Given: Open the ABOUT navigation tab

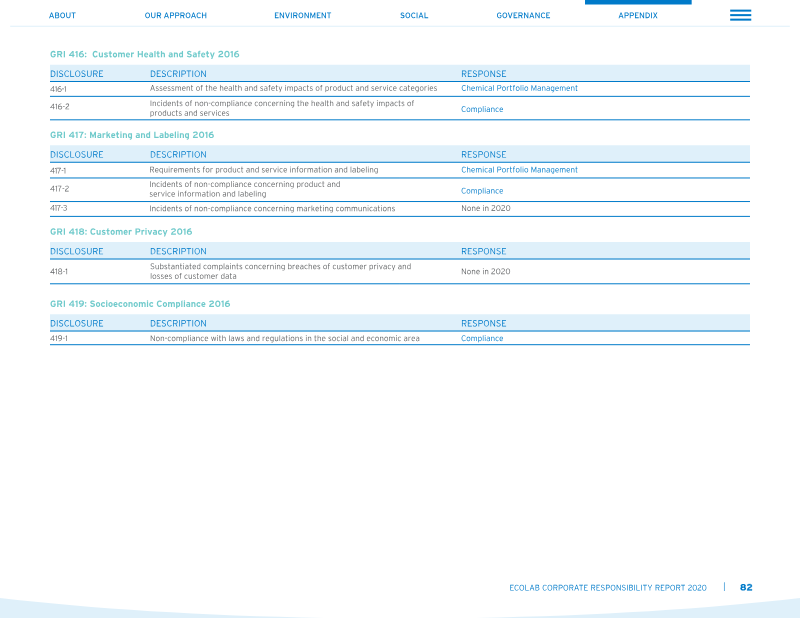Looking at the screenshot, I should (62, 15).
